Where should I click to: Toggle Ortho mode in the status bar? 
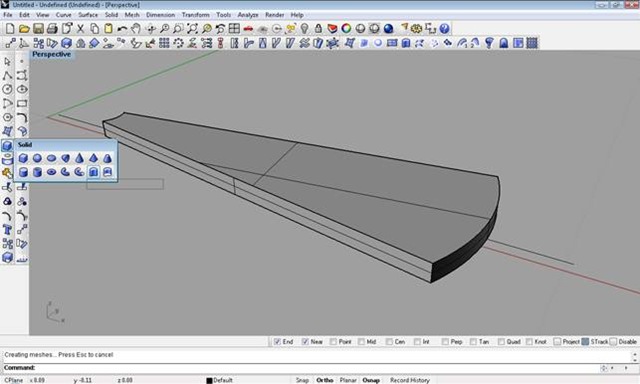[x=324, y=380]
